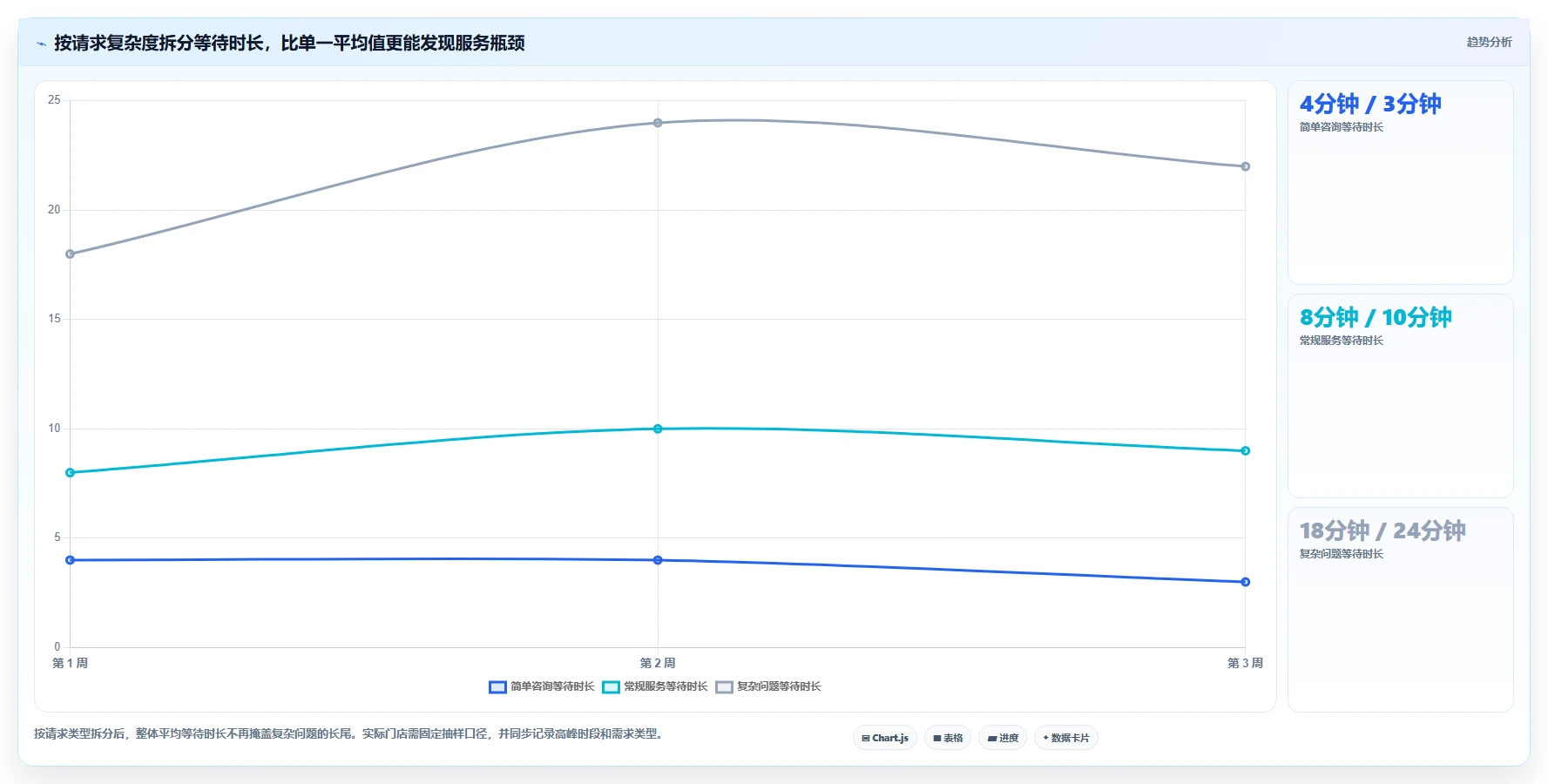Click the 18分钟 / 24分钟 card value
Viewport: 1548px width, 784px height.
pos(1382,531)
